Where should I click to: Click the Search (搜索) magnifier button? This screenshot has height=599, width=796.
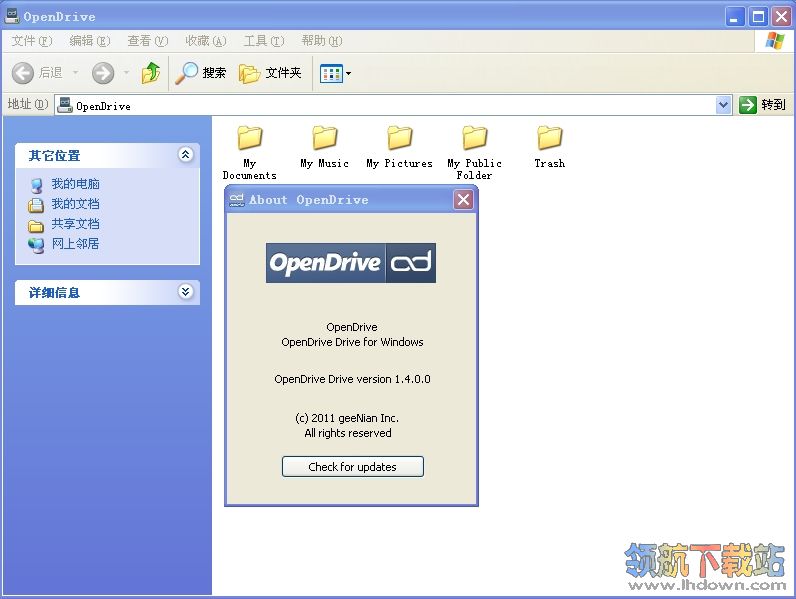click(201, 73)
